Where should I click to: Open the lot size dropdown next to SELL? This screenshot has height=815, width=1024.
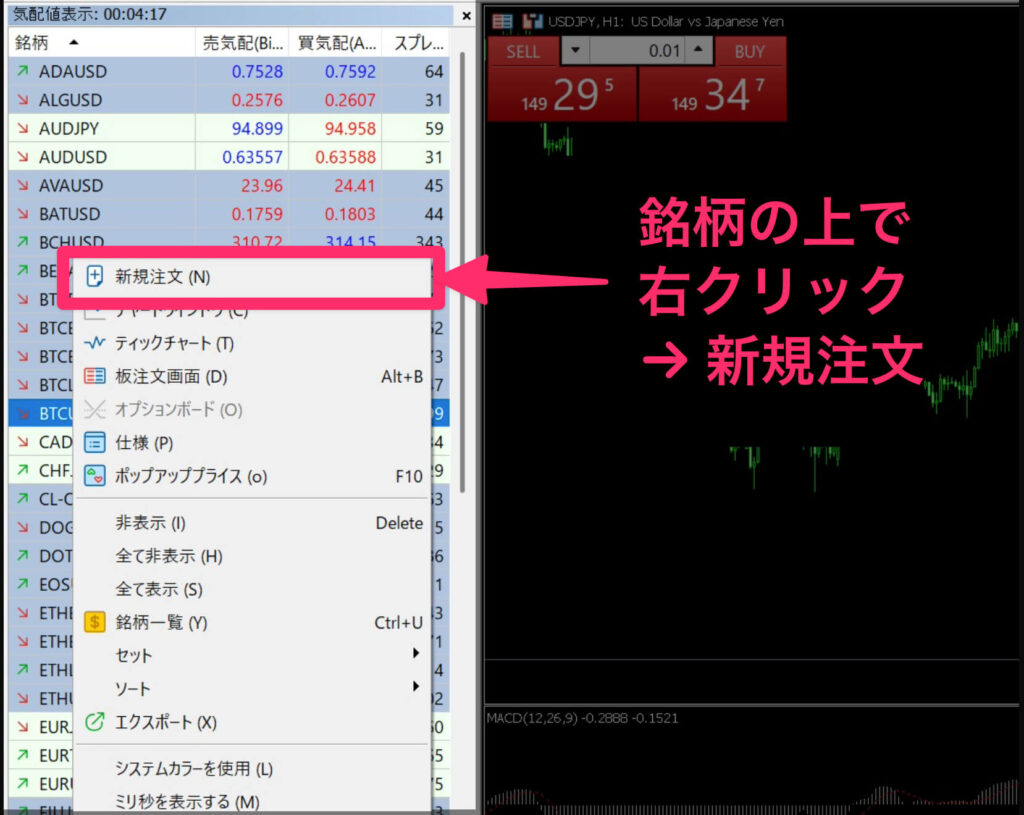tap(575, 51)
